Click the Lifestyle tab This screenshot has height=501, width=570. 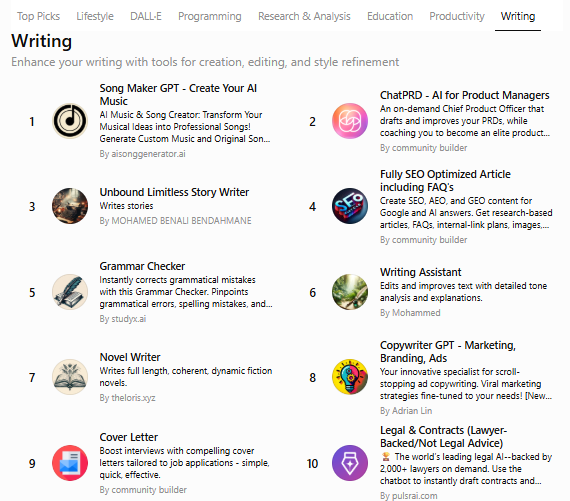95,16
